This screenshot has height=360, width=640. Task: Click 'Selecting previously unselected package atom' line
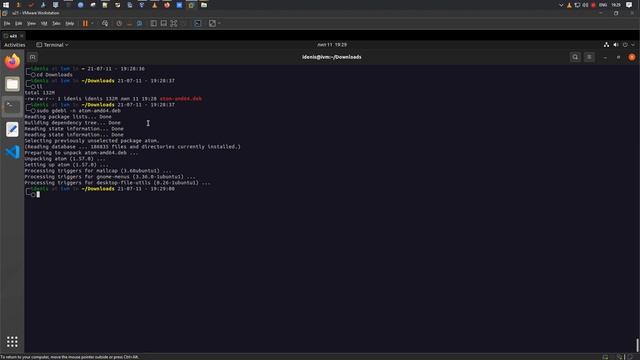pyautogui.click(x=92, y=141)
